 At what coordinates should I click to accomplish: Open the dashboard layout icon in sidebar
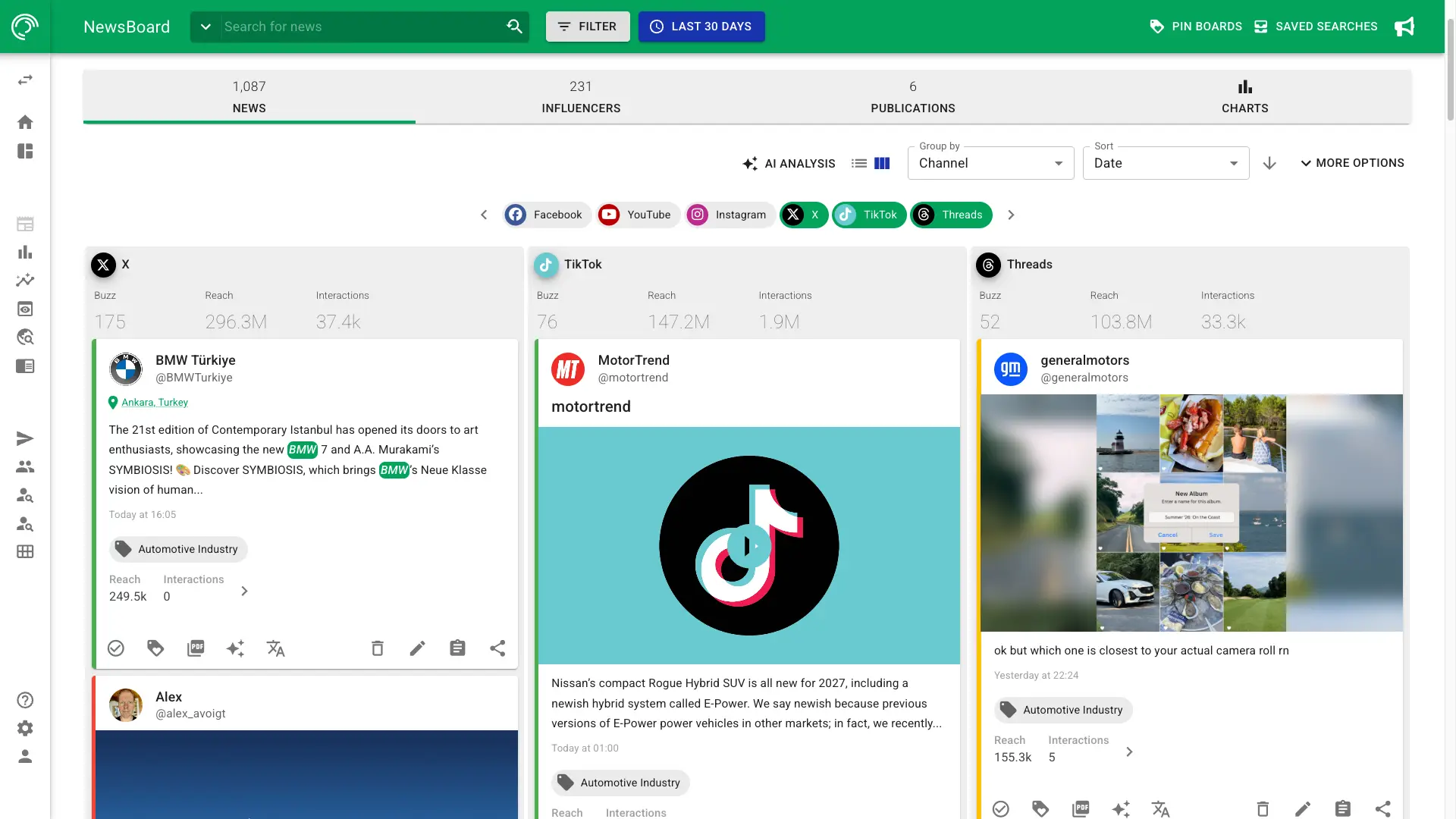[25, 151]
